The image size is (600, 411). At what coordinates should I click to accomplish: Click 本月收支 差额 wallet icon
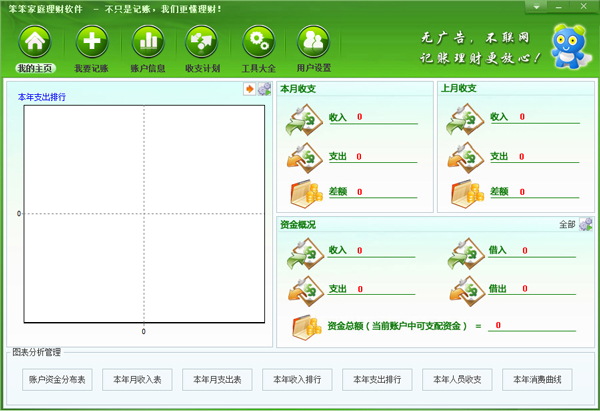(x=307, y=194)
